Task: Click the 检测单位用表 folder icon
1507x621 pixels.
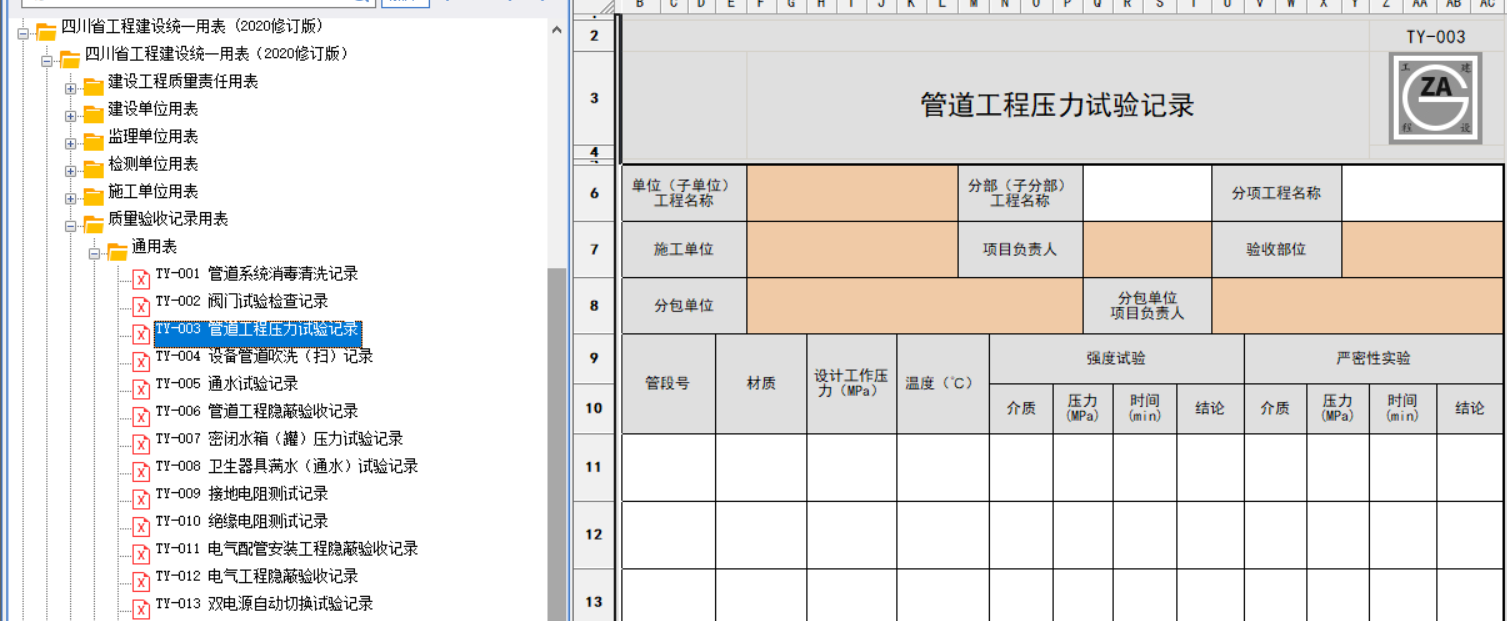Action: (94, 169)
